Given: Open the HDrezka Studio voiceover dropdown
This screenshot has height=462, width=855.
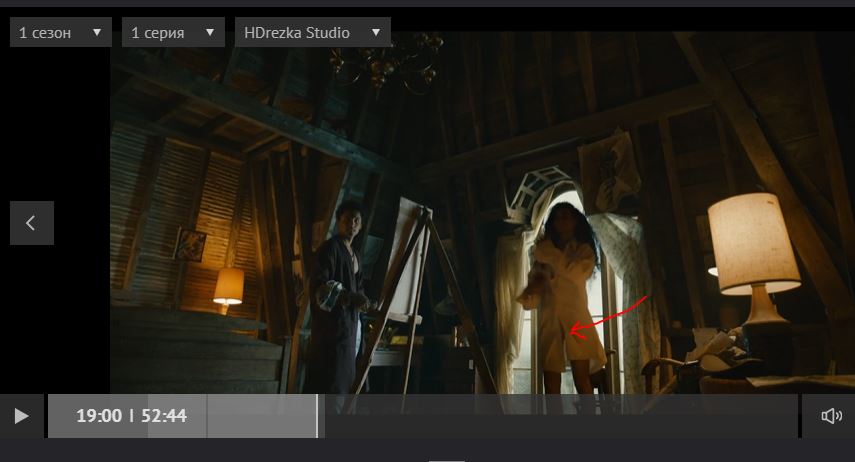Looking at the screenshot, I should [312, 32].
